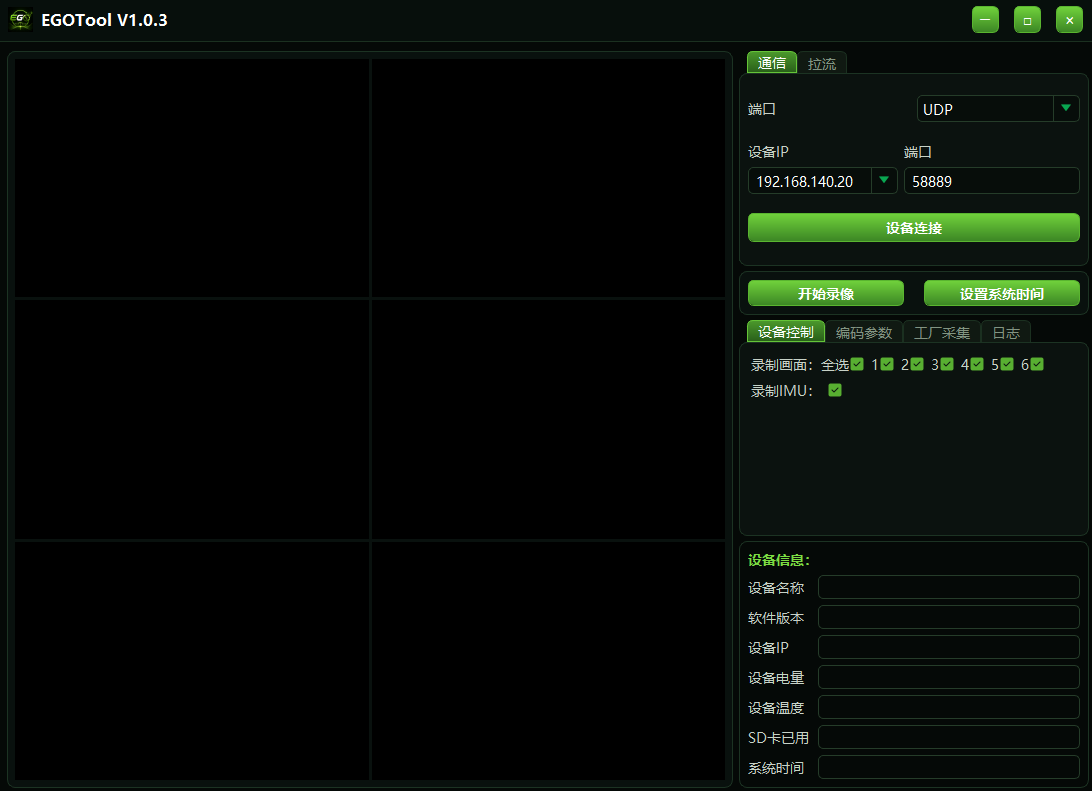1092x791 pixels.
Task: Select the middle-right video pane
Action: click(x=548, y=419)
